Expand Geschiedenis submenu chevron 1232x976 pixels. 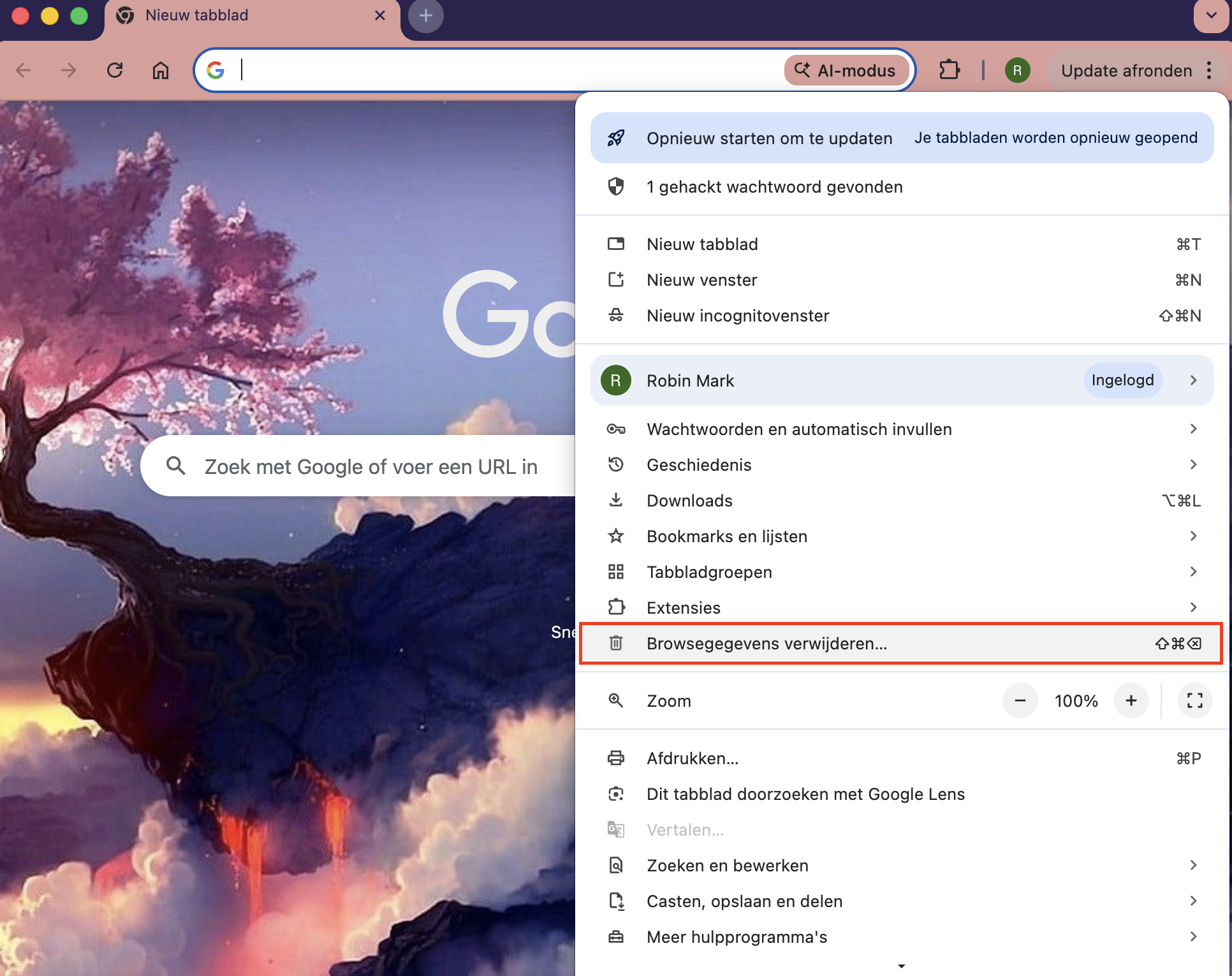click(1194, 464)
